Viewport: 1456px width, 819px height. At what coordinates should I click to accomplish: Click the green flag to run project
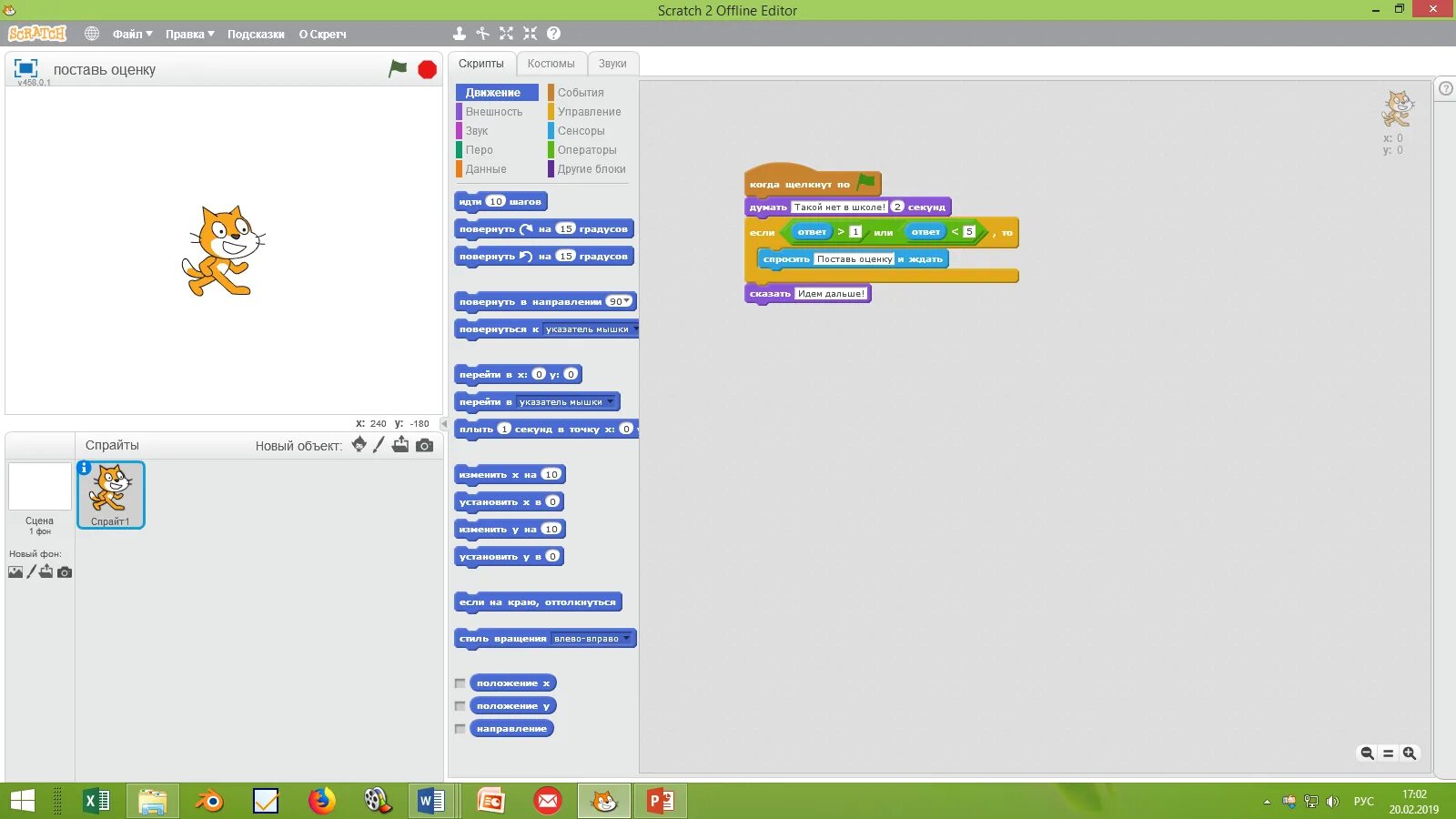[x=398, y=68]
